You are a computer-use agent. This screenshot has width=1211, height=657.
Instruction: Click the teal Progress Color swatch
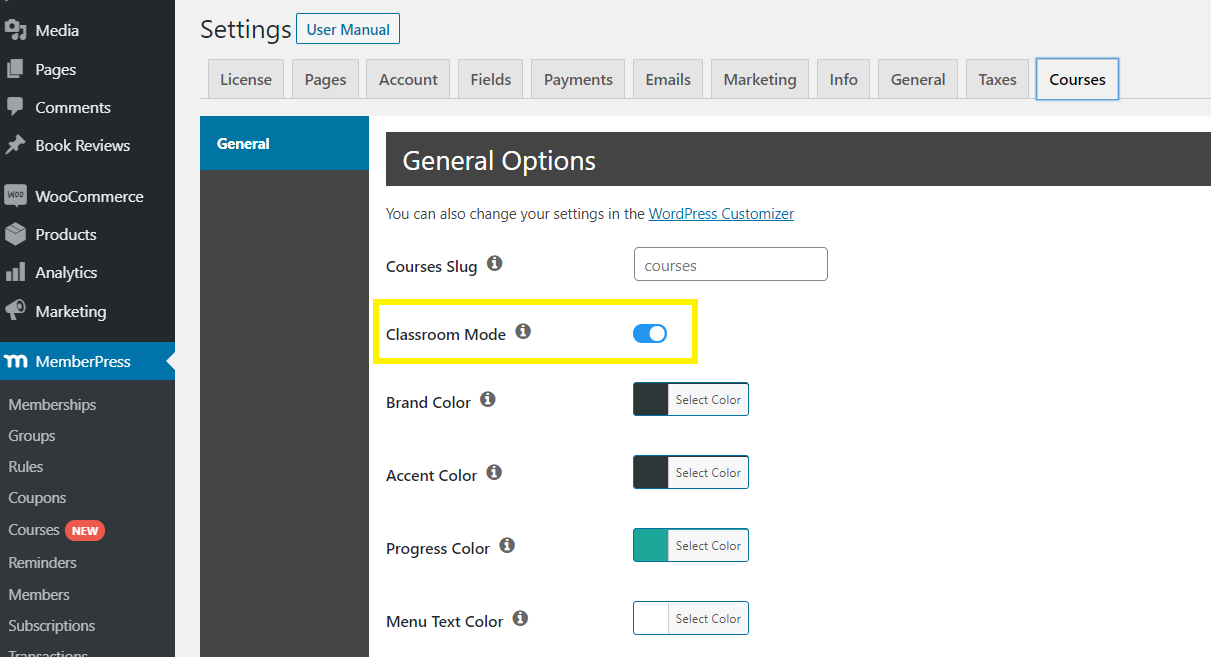(651, 545)
